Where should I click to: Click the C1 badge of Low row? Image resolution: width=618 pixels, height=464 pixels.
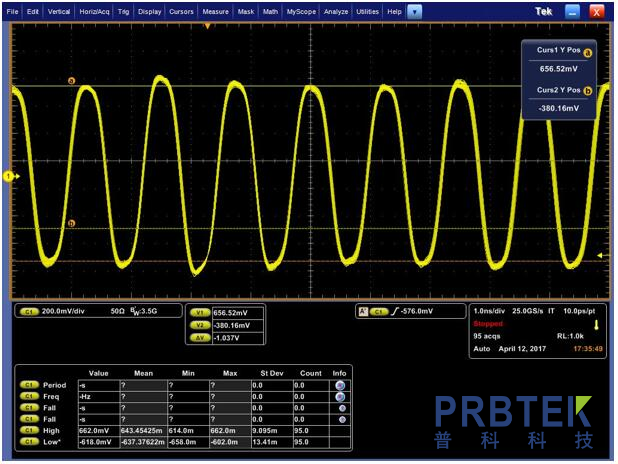[x=29, y=442]
